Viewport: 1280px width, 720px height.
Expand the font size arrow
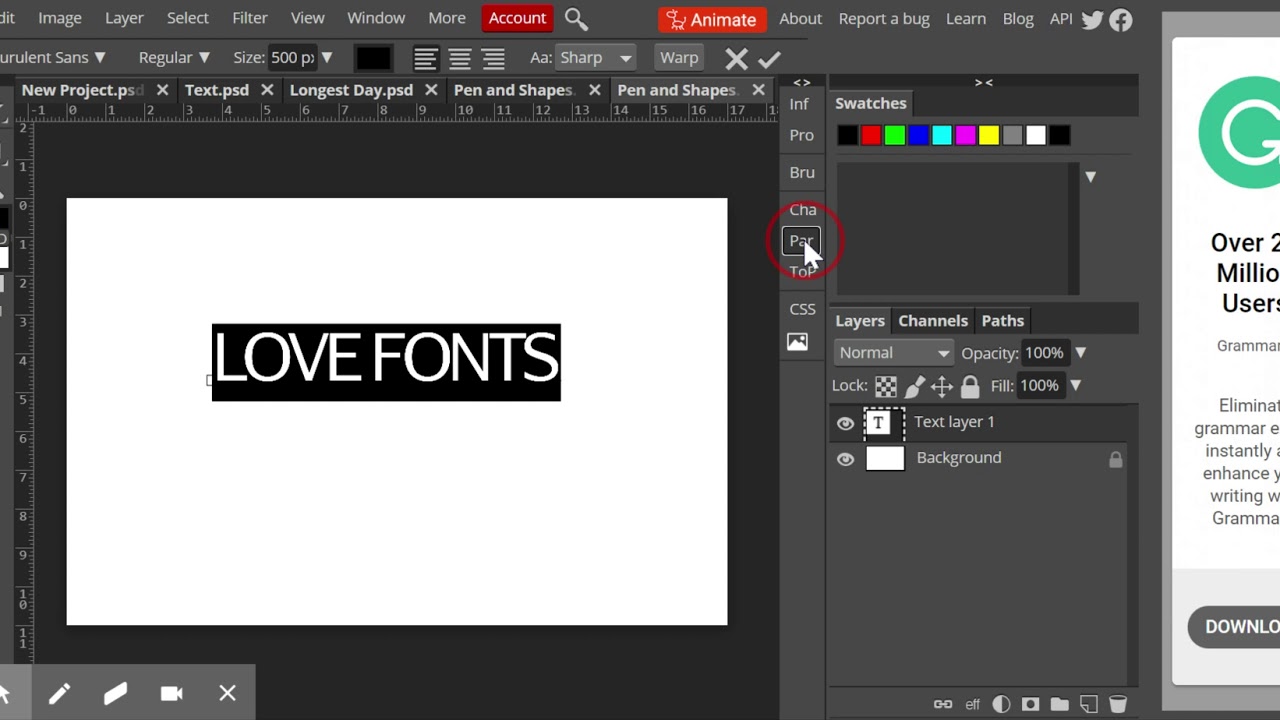326,58
